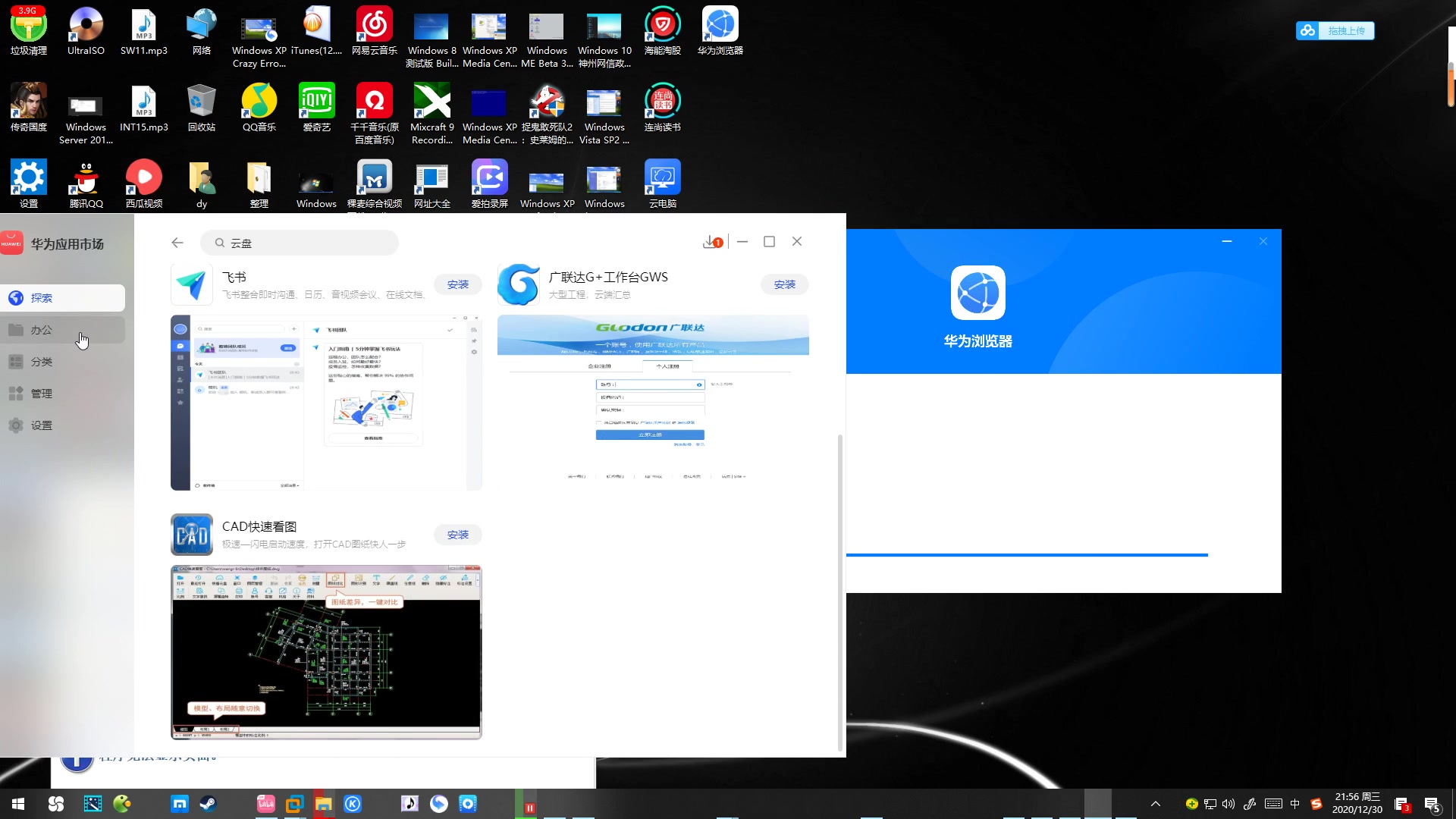Open the 西瓜视频 desktop icon

click(144, 184)
